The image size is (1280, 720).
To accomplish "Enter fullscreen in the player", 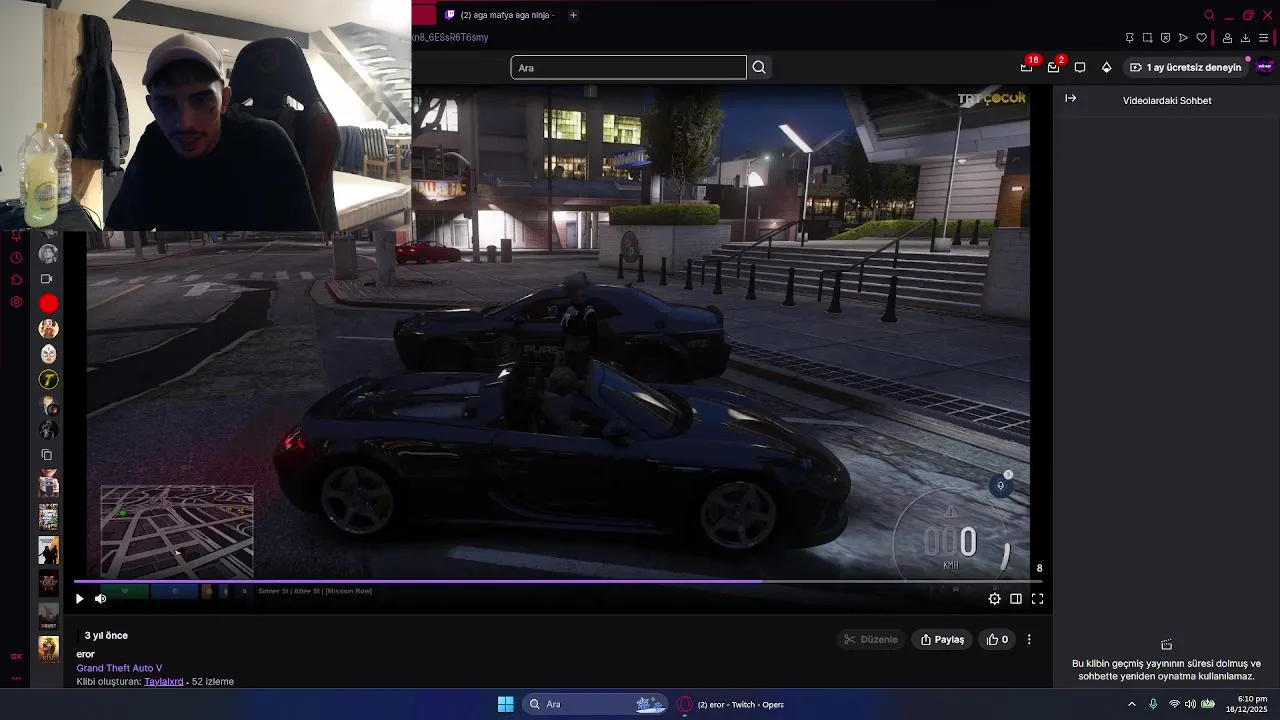I will [x=1037, y=599].
